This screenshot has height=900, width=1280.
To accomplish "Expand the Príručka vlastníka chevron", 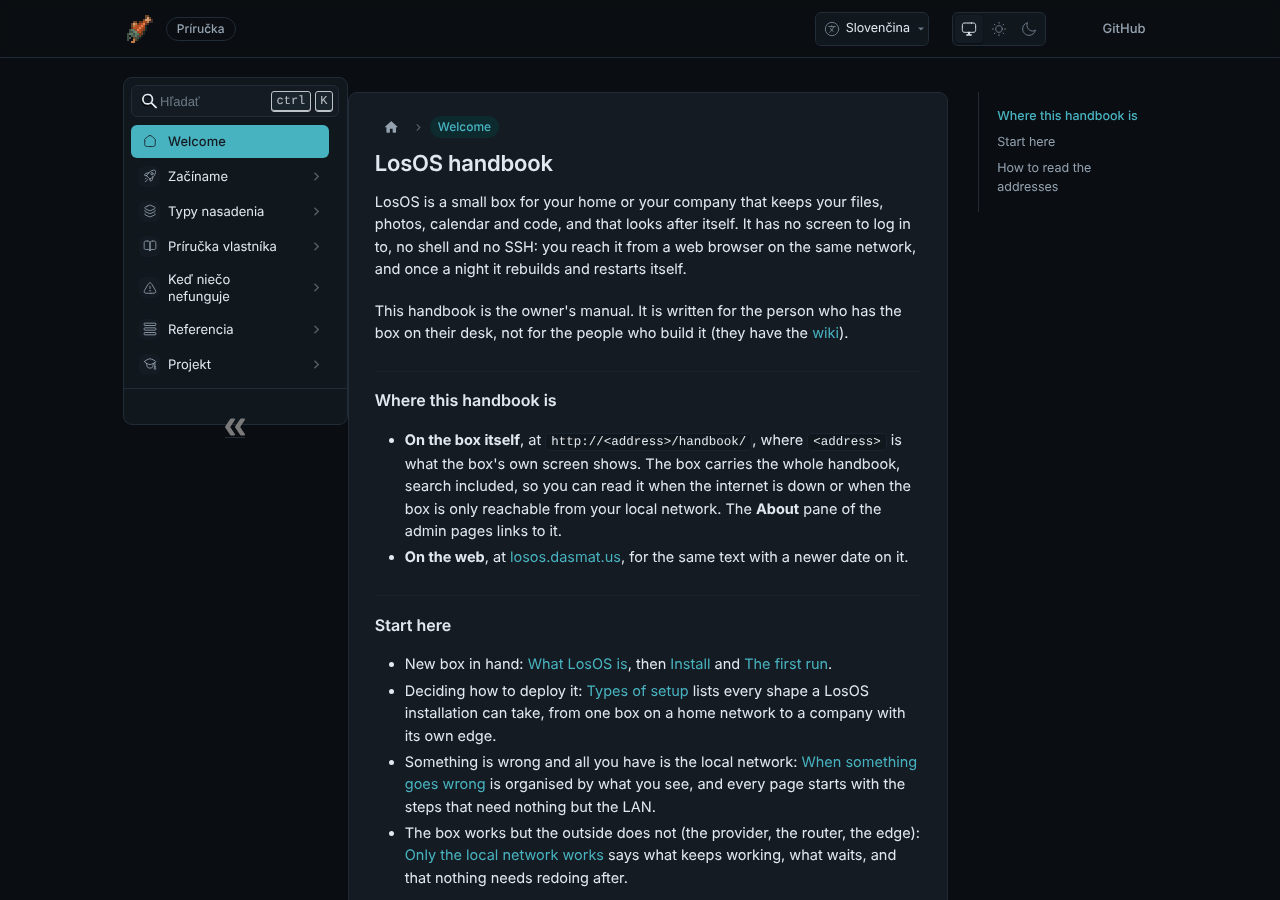I will (316, 246).
